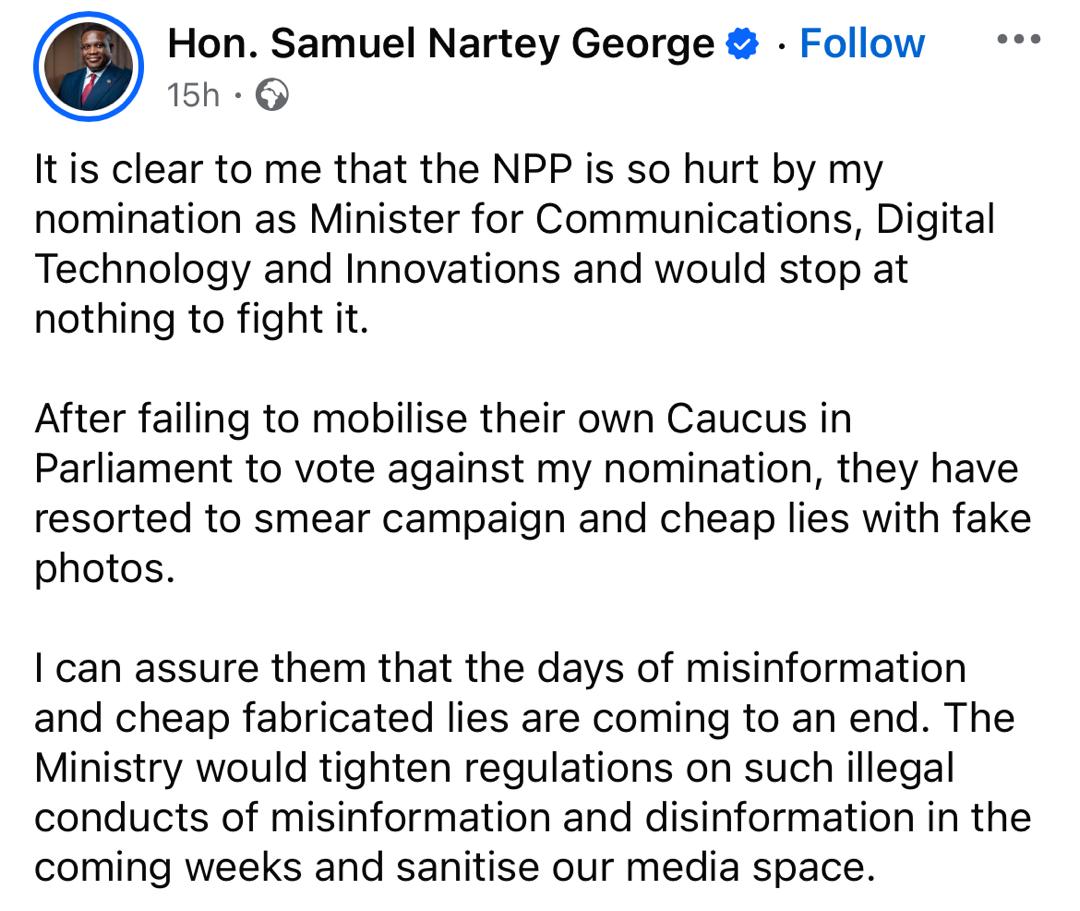Click the word 'NPP' in the post
Image resolution: width=1080 pixels, height=911 pixels.
[x=532, y=169]
